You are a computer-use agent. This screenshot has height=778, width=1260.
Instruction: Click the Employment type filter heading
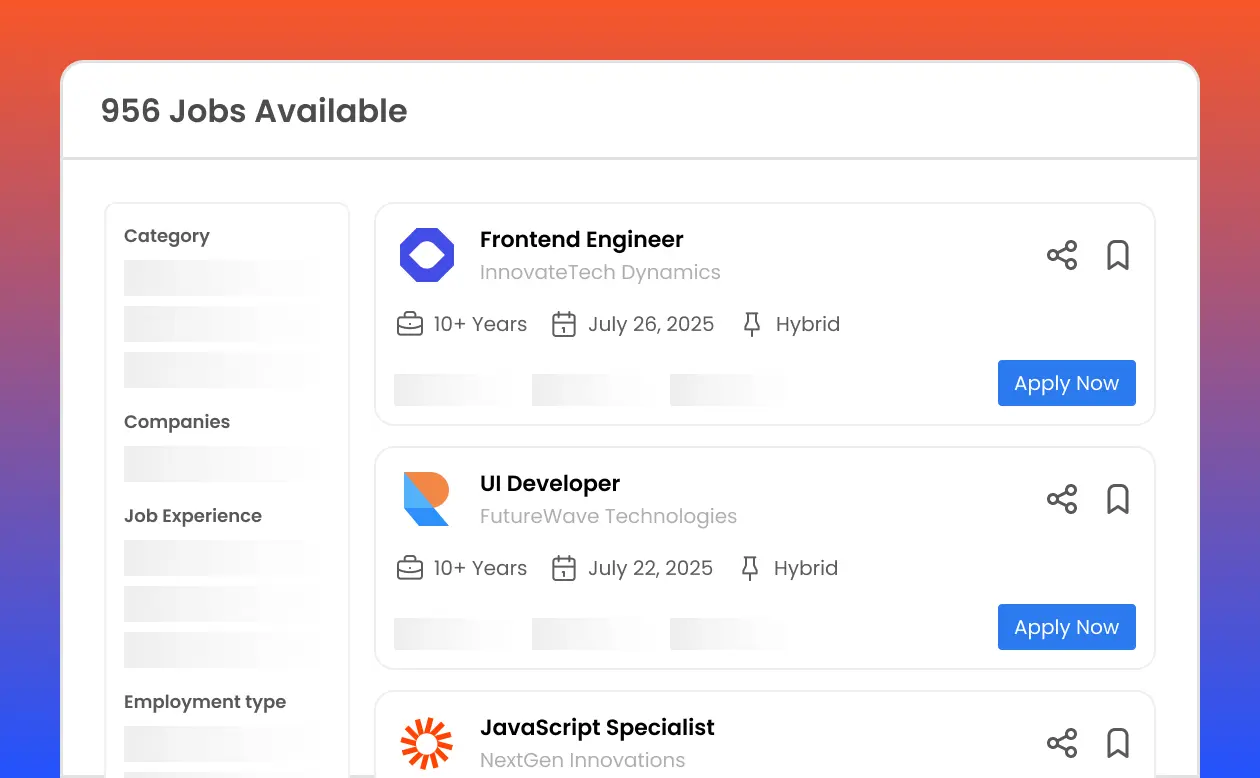click(205, 702)
